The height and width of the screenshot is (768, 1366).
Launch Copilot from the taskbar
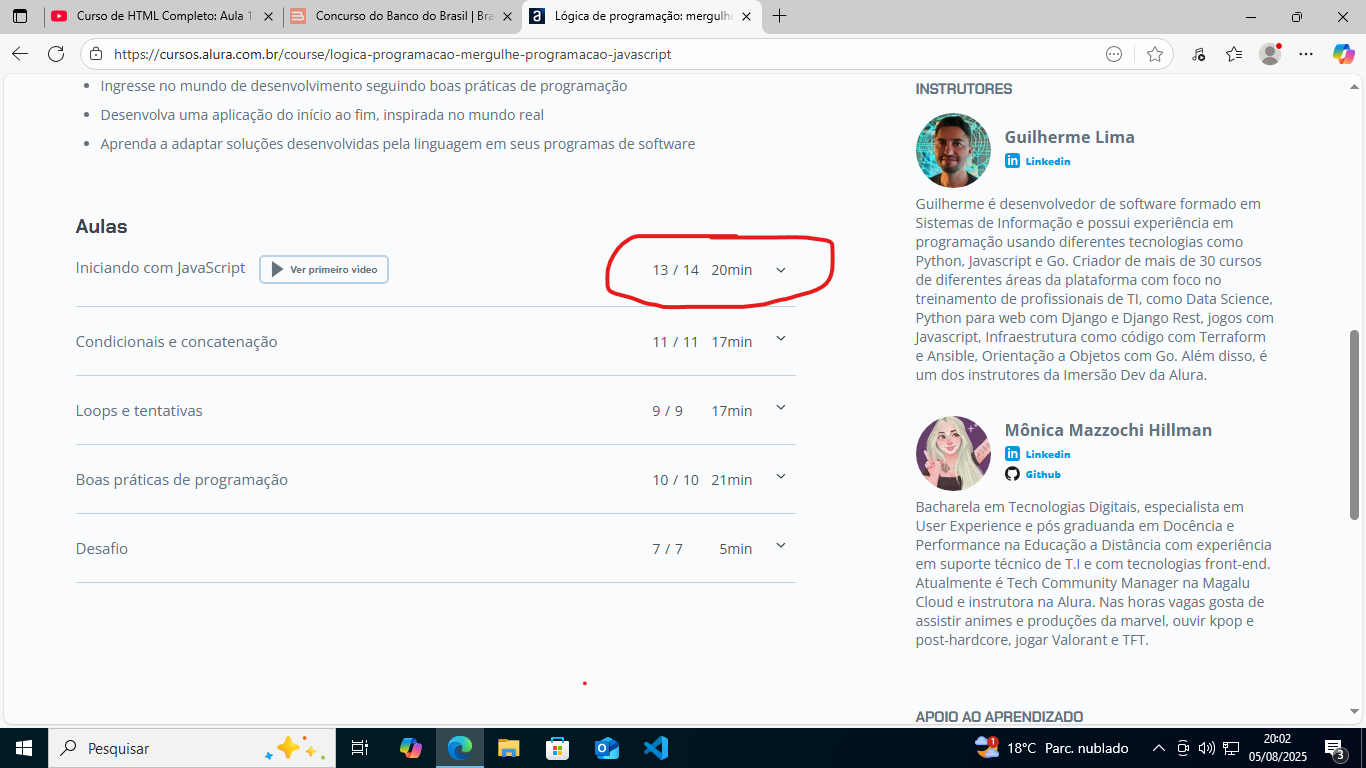click(x=410, y=748)
